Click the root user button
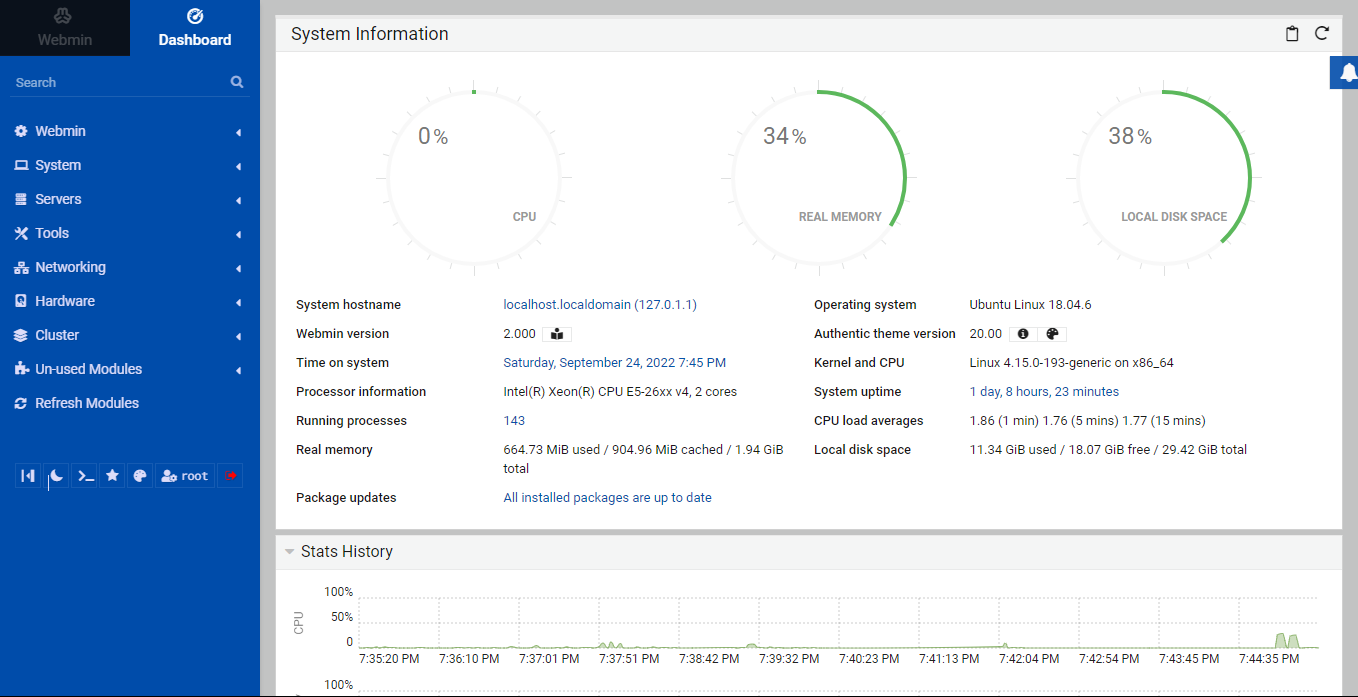This screenshot has width=1358, height=697. click(185, 476)
